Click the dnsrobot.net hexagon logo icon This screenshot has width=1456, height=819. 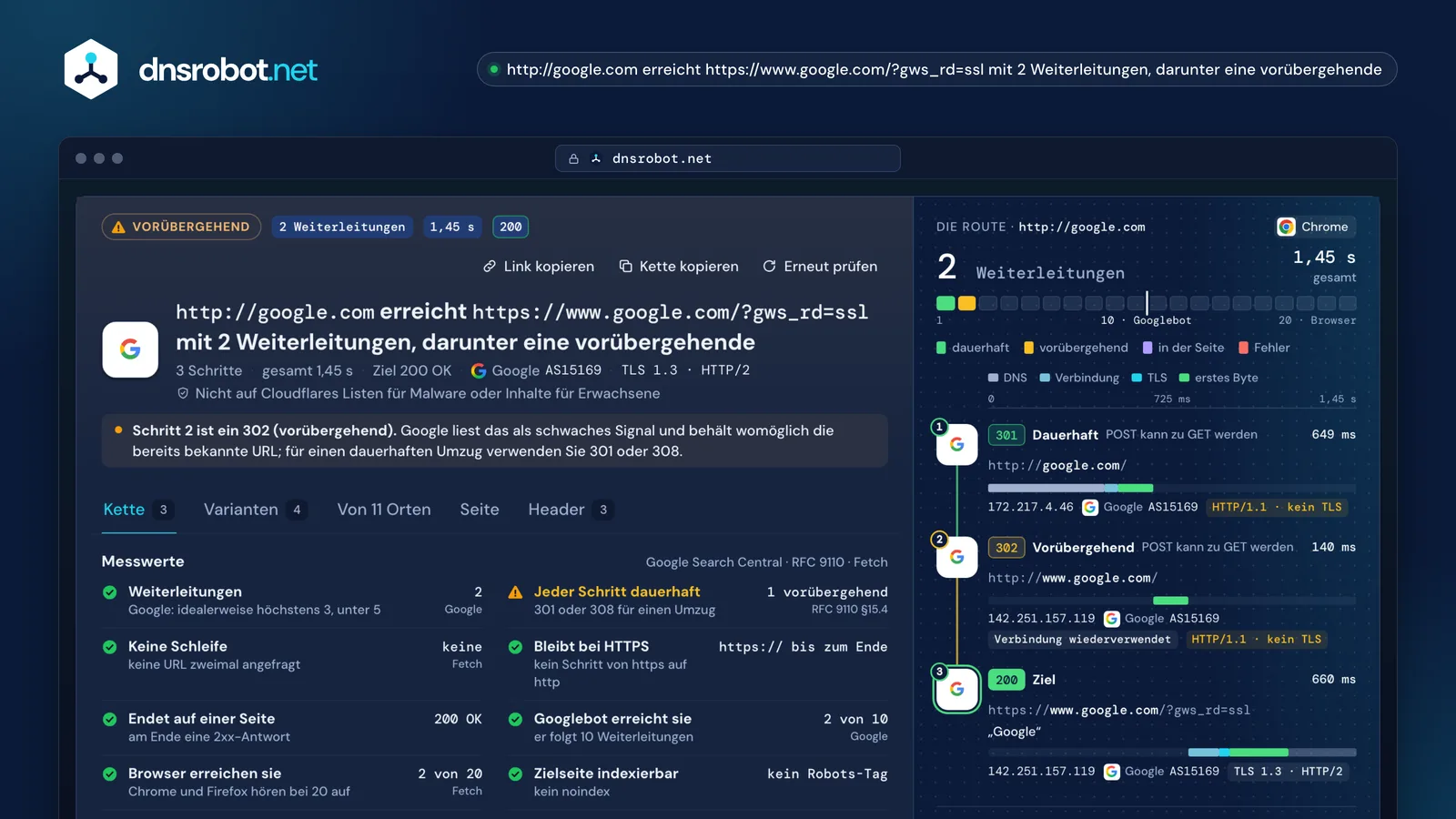(91, 69)
